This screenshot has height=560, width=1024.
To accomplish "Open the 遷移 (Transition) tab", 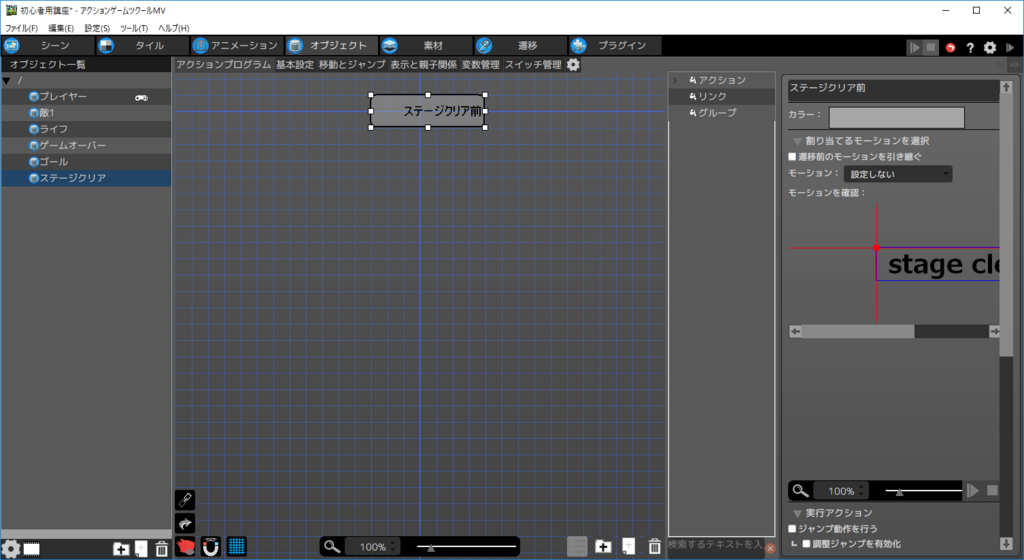I will point(520,46).
